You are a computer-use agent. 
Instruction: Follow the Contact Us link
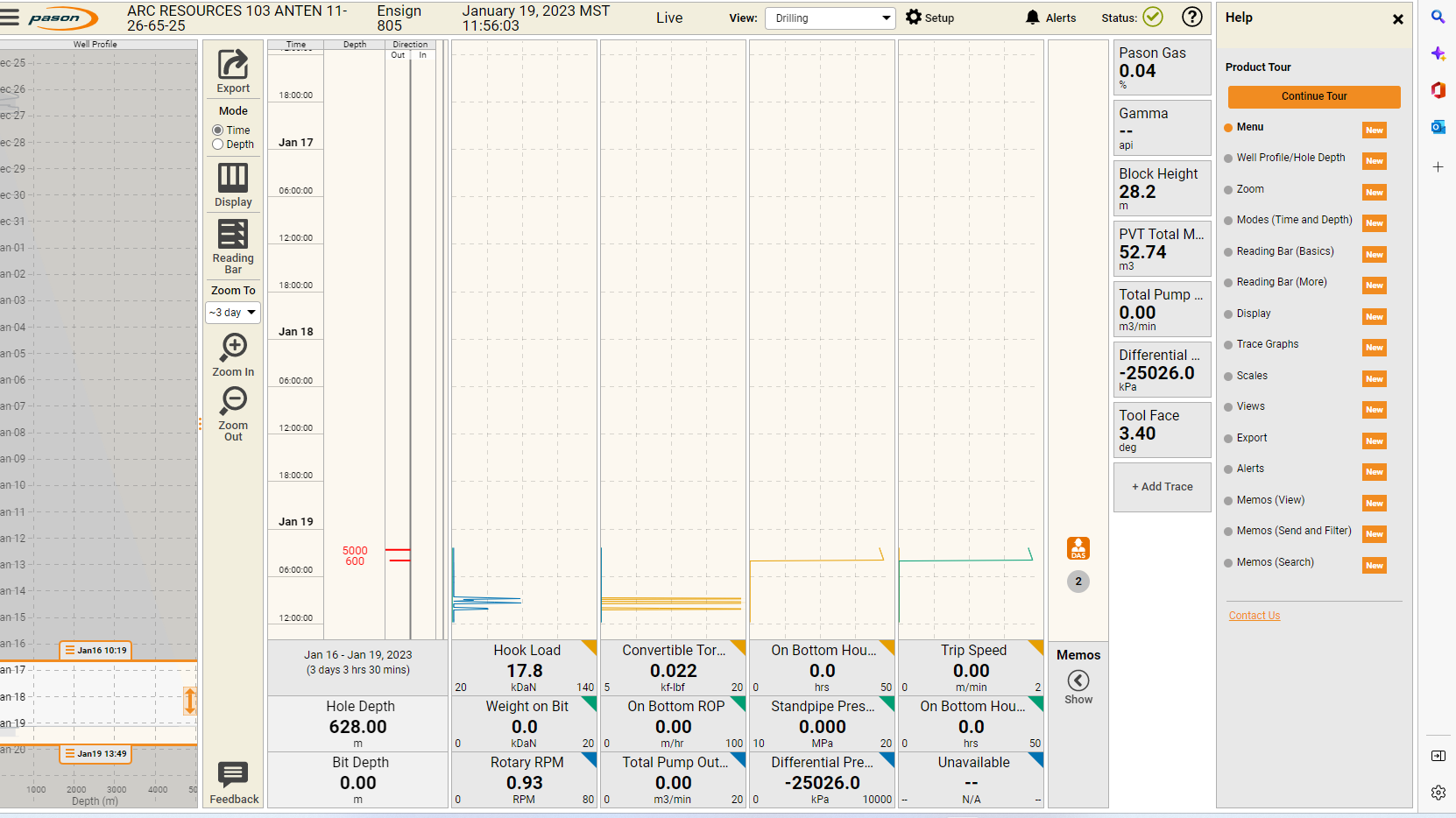(1254, 615)
